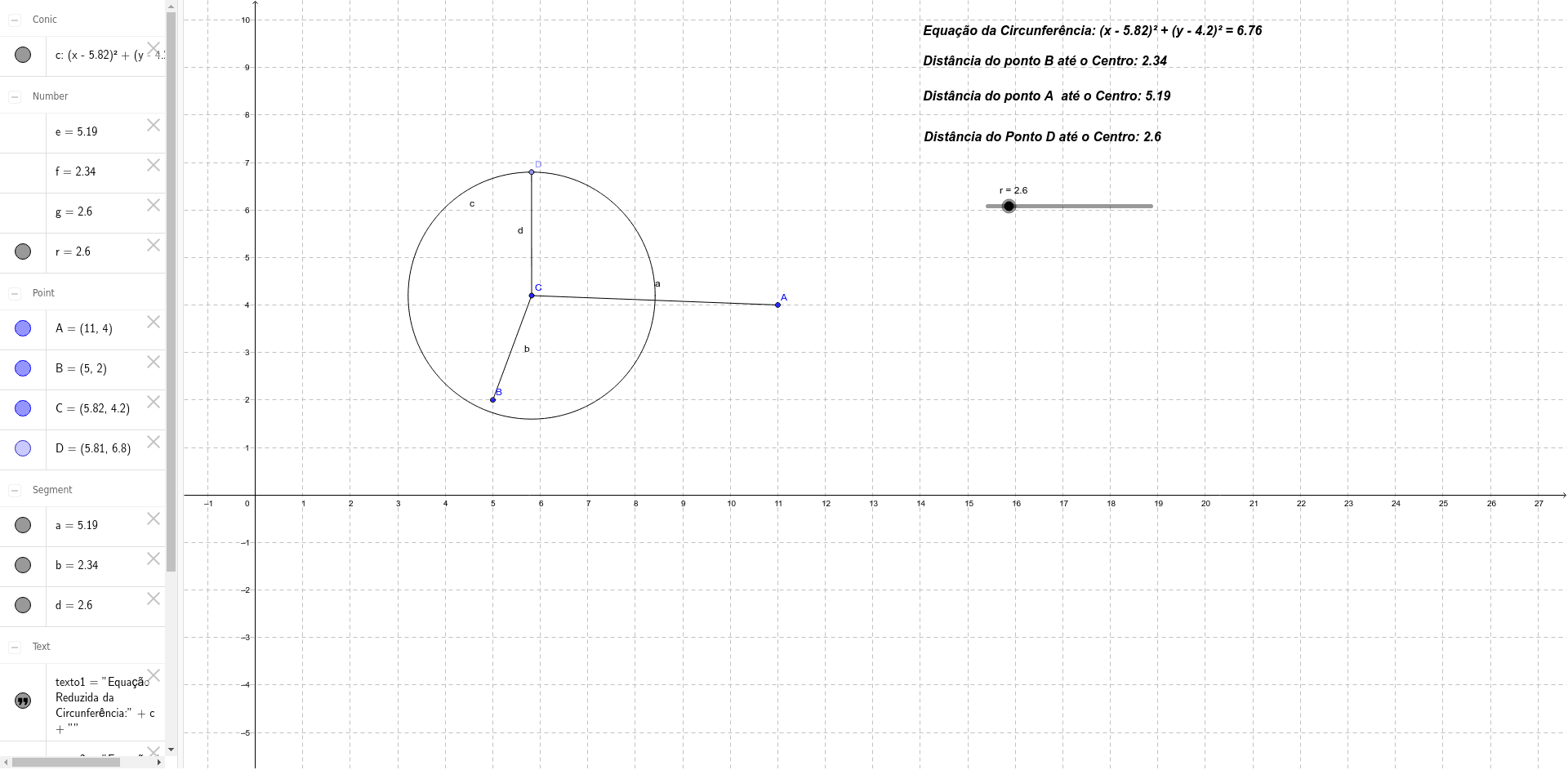
Task: Click the algebra panel horizontal scrollbar
Action: point(65,762)
